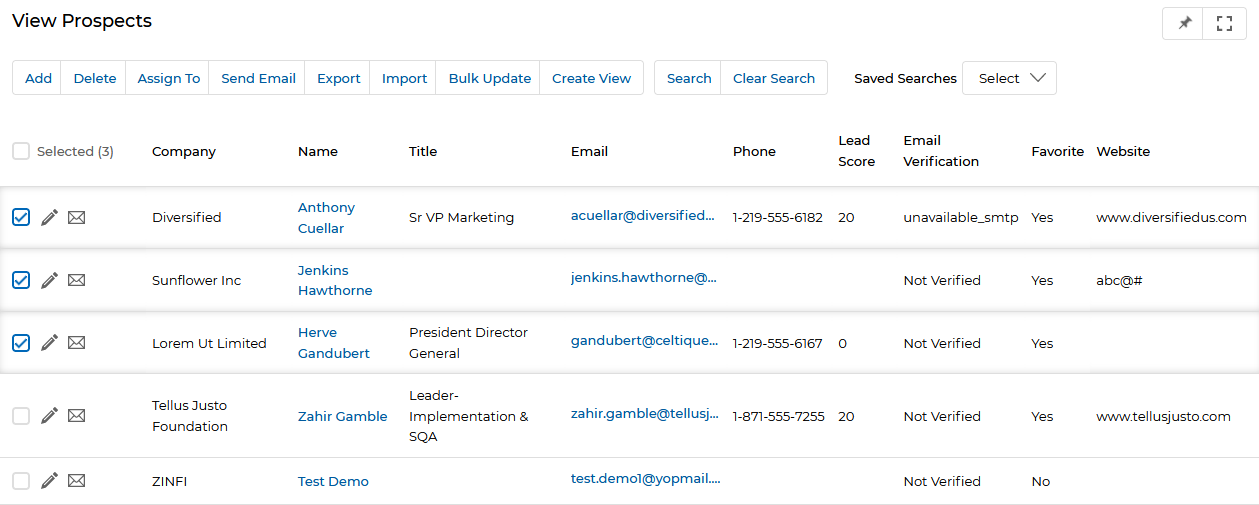Image resolution: width=1259 pixels, height=505 pixels.
Task: Click the Lead Score column header
Action: (857, 151)
